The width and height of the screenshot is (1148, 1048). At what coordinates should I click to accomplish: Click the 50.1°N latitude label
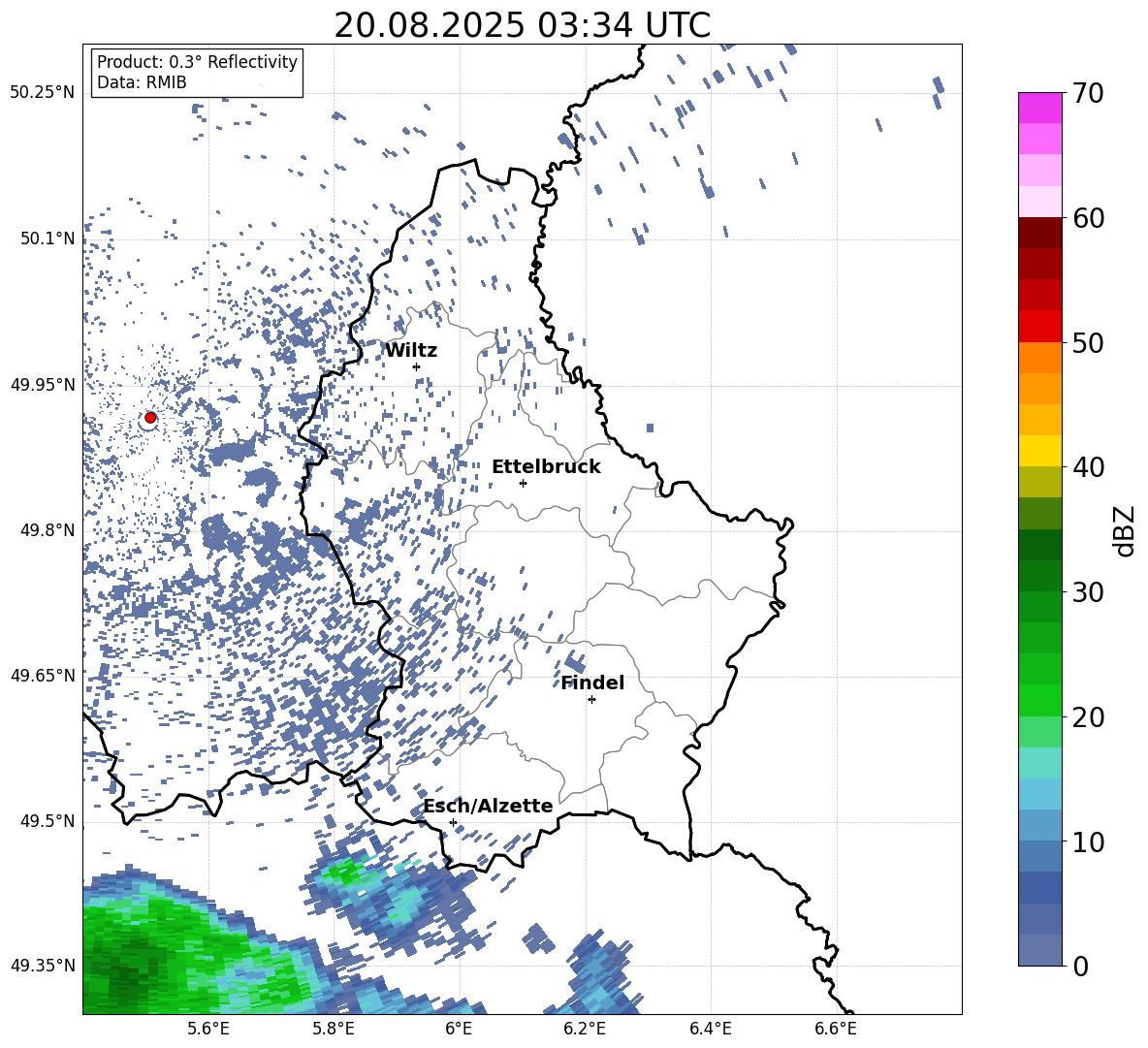pyautogui.click(x=48, y=238)
